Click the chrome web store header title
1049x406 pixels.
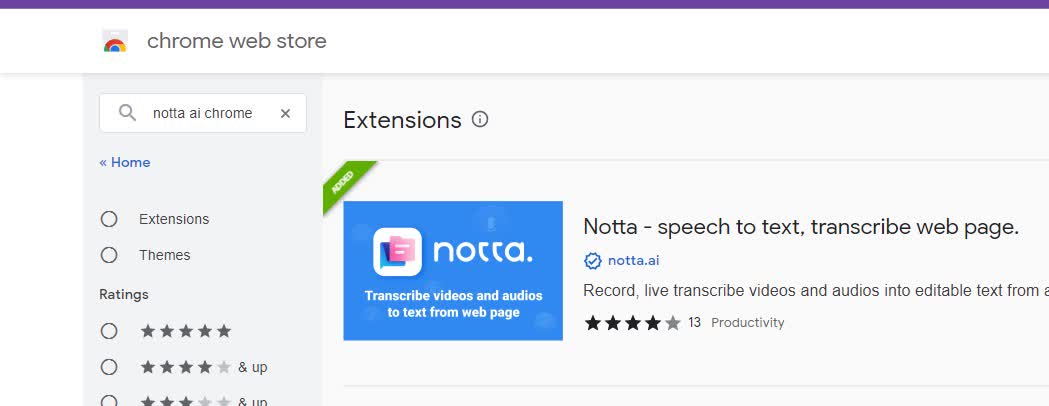click(237, 41)
